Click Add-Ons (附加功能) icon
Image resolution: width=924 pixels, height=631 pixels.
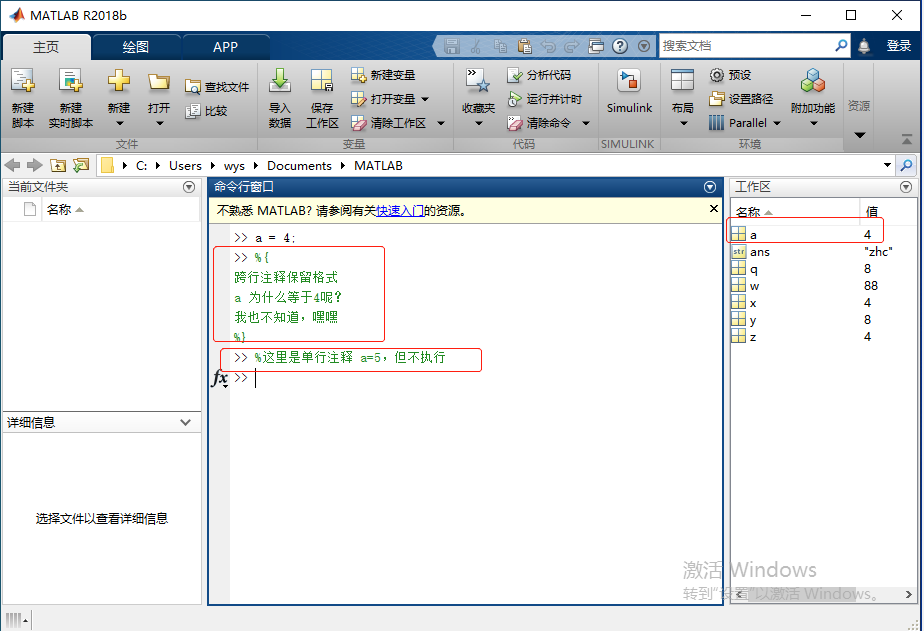[x=813, y=81]
